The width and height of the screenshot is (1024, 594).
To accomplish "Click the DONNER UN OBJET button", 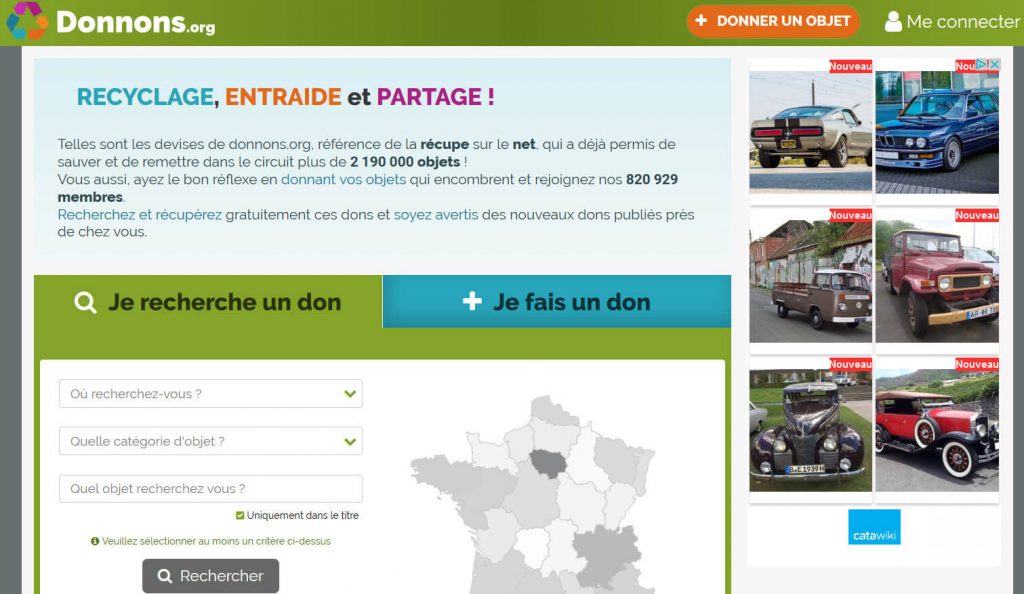I will tap(773, 21).
